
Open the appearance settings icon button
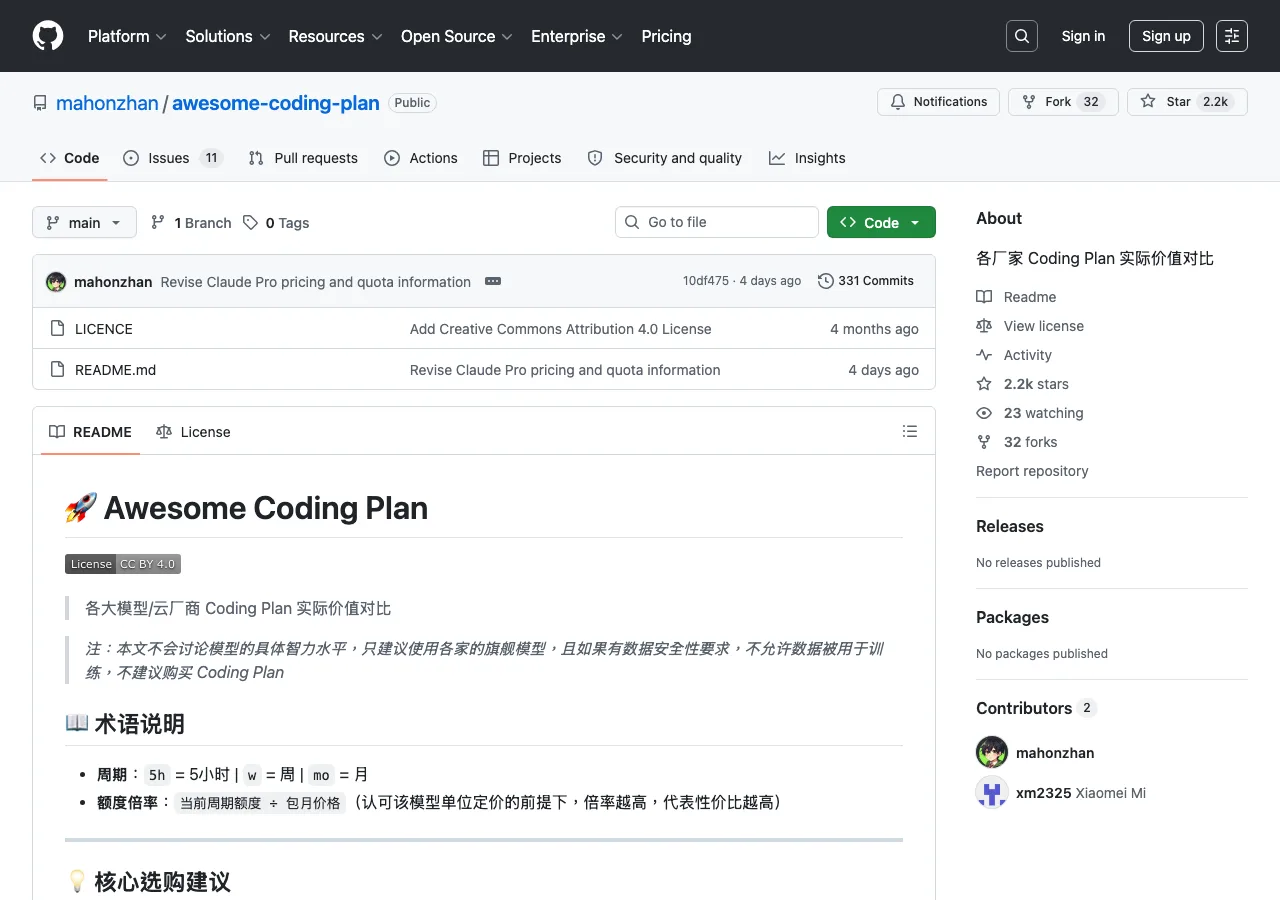(x=1232, y=36)
